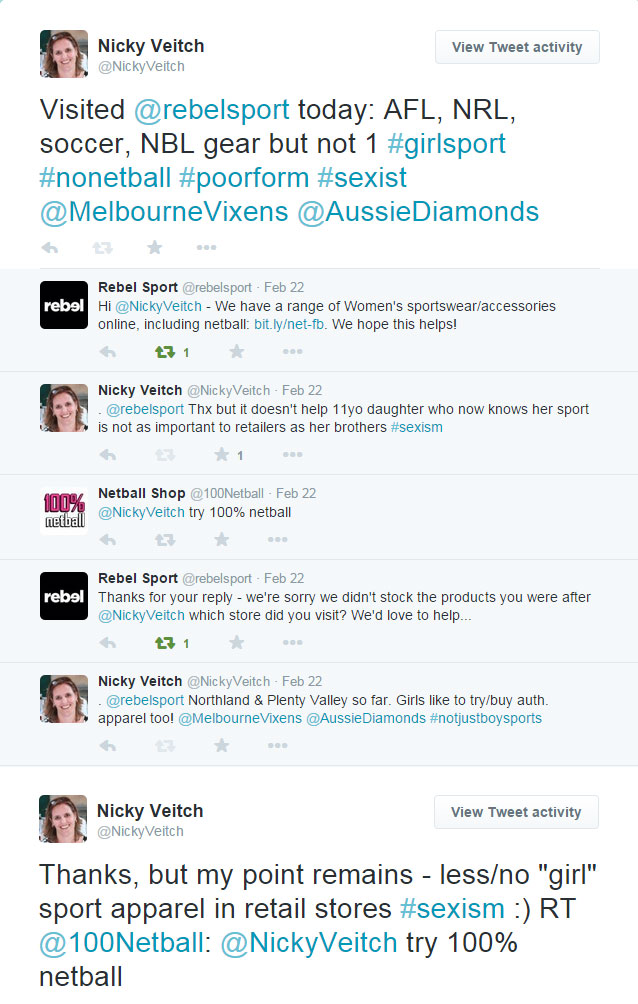Favorite the Netball Shop tweet
The height and width of the screenshot is (1004, 638).
point(222,540)
